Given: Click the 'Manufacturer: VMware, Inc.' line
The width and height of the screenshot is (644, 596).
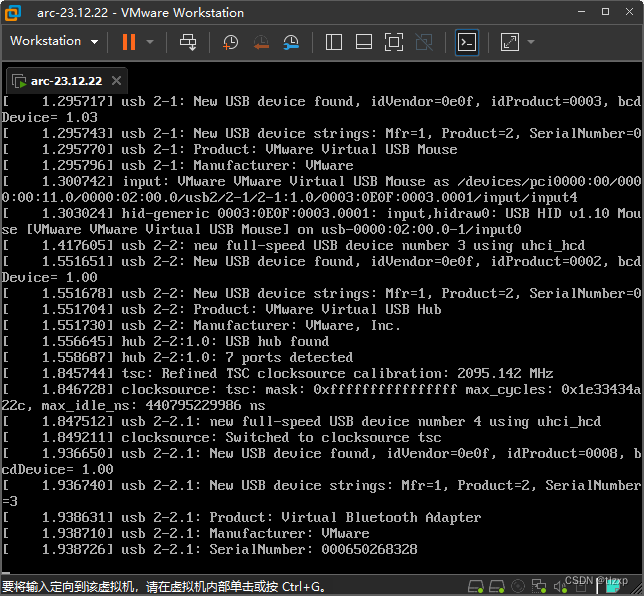Looking at the screenshot, I should coord(201,325).
